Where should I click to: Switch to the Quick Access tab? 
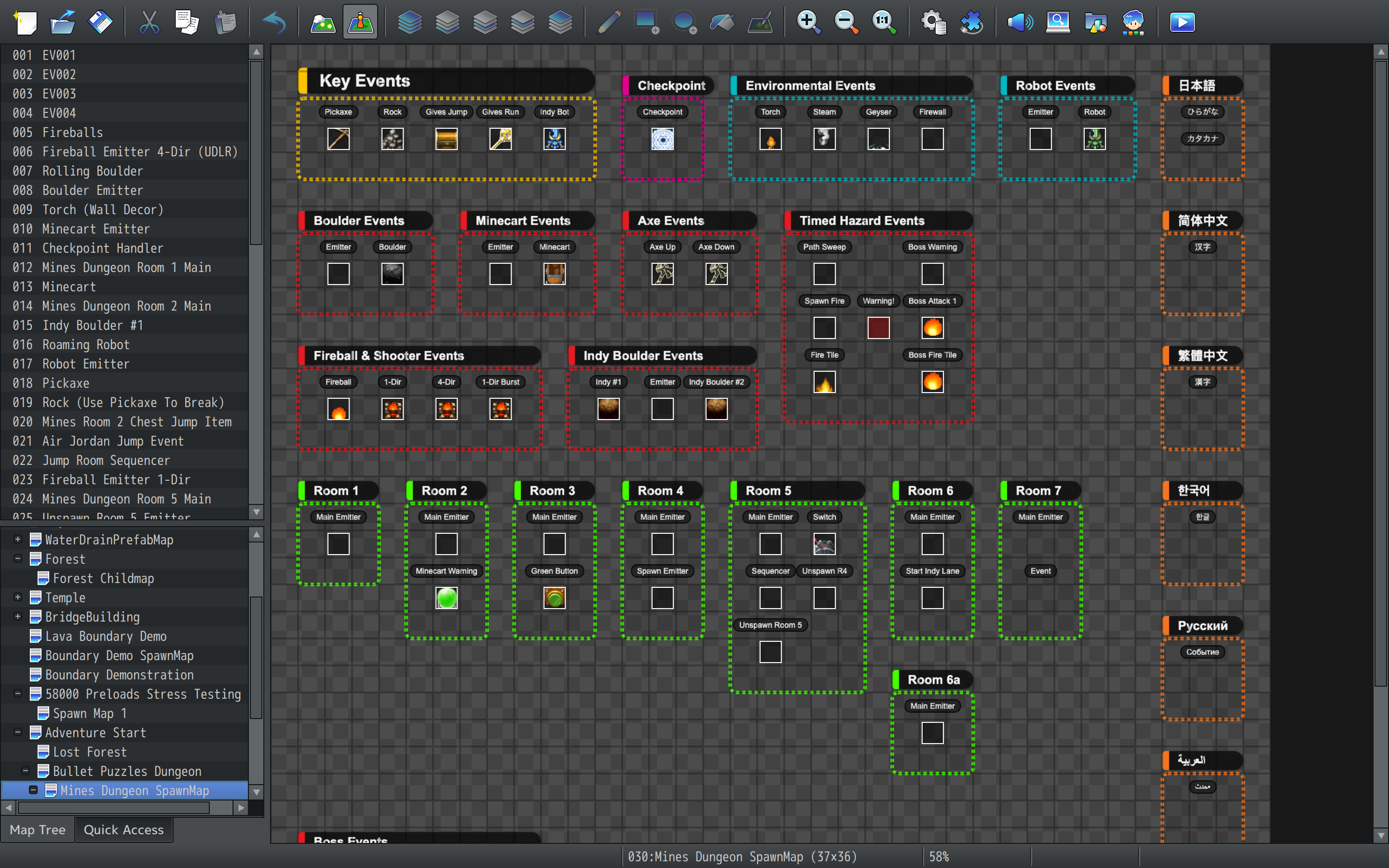tap(123, 829)
